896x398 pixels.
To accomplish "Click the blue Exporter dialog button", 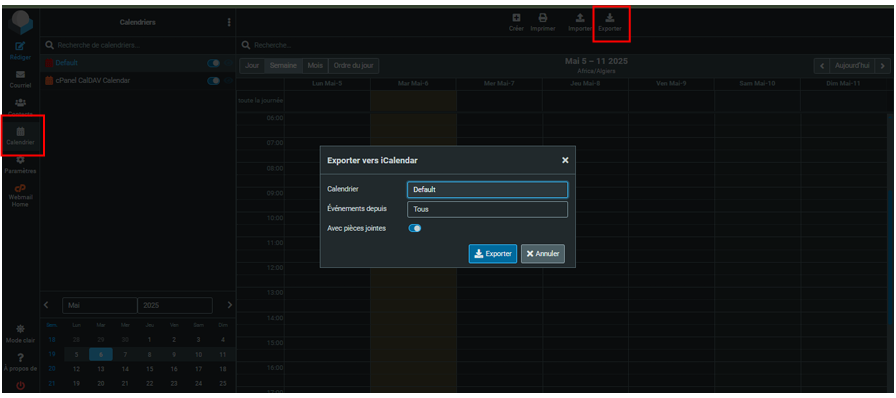I will pos(493,253).
